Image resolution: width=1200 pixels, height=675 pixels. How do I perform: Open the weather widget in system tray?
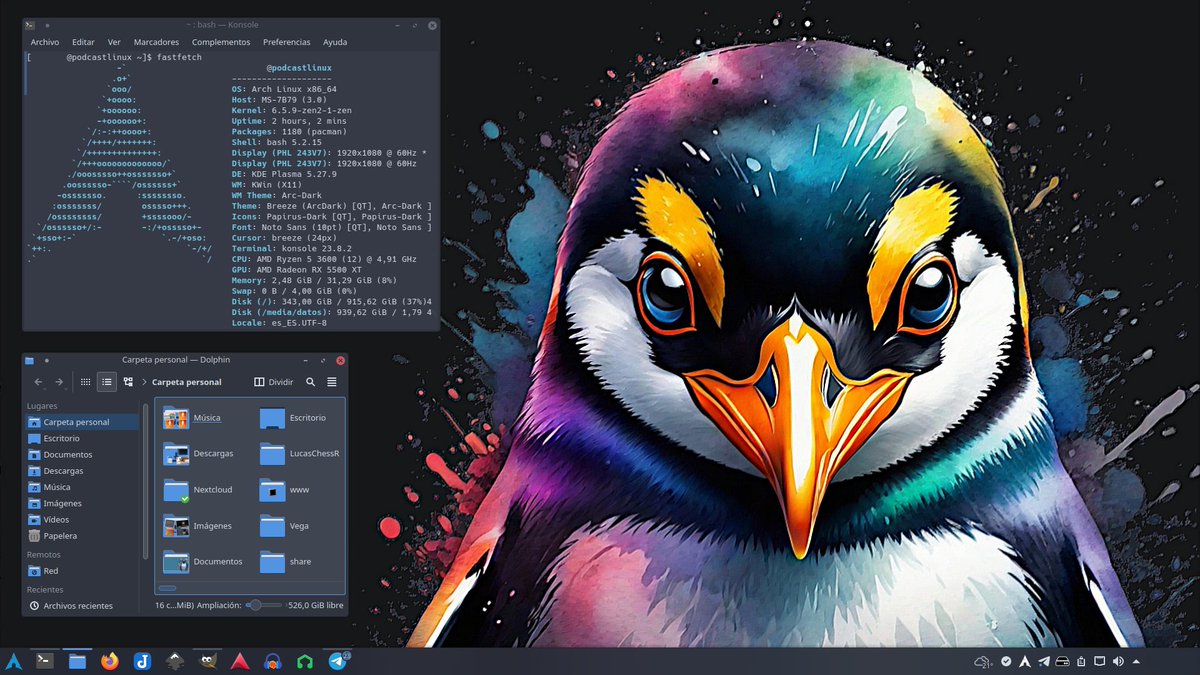click(x=982, y=661)
